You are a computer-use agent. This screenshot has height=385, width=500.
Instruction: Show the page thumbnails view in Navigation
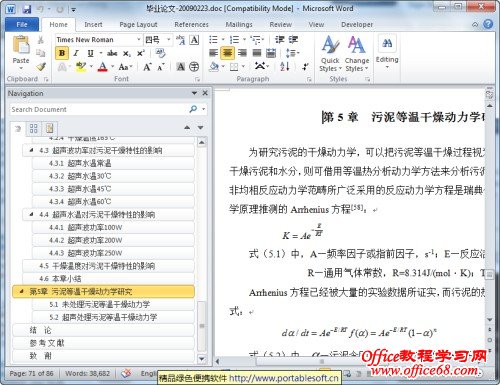(x=33, y=128)
